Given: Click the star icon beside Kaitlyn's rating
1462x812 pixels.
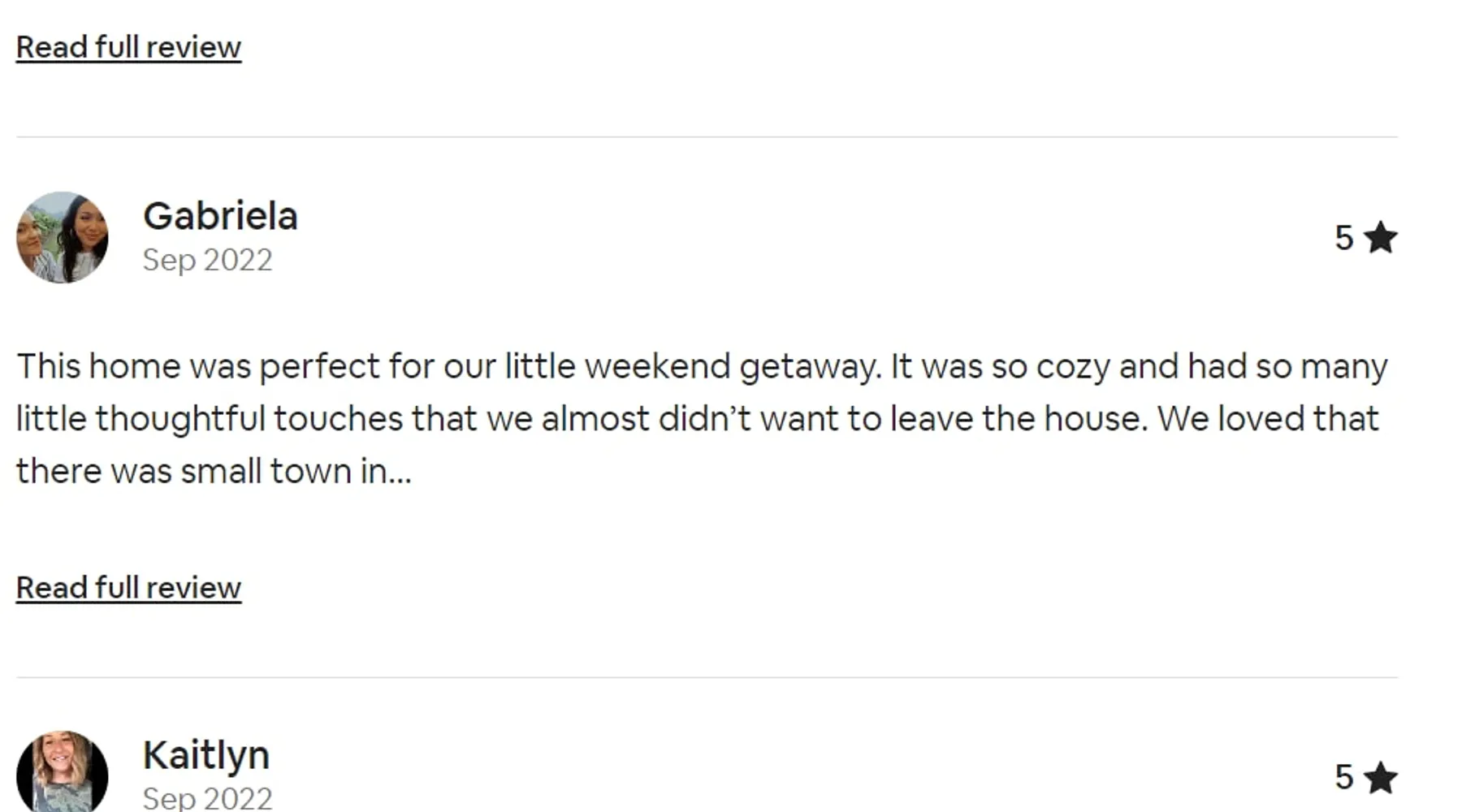Looking at the screenshot, I should [x=1380, y=778].
